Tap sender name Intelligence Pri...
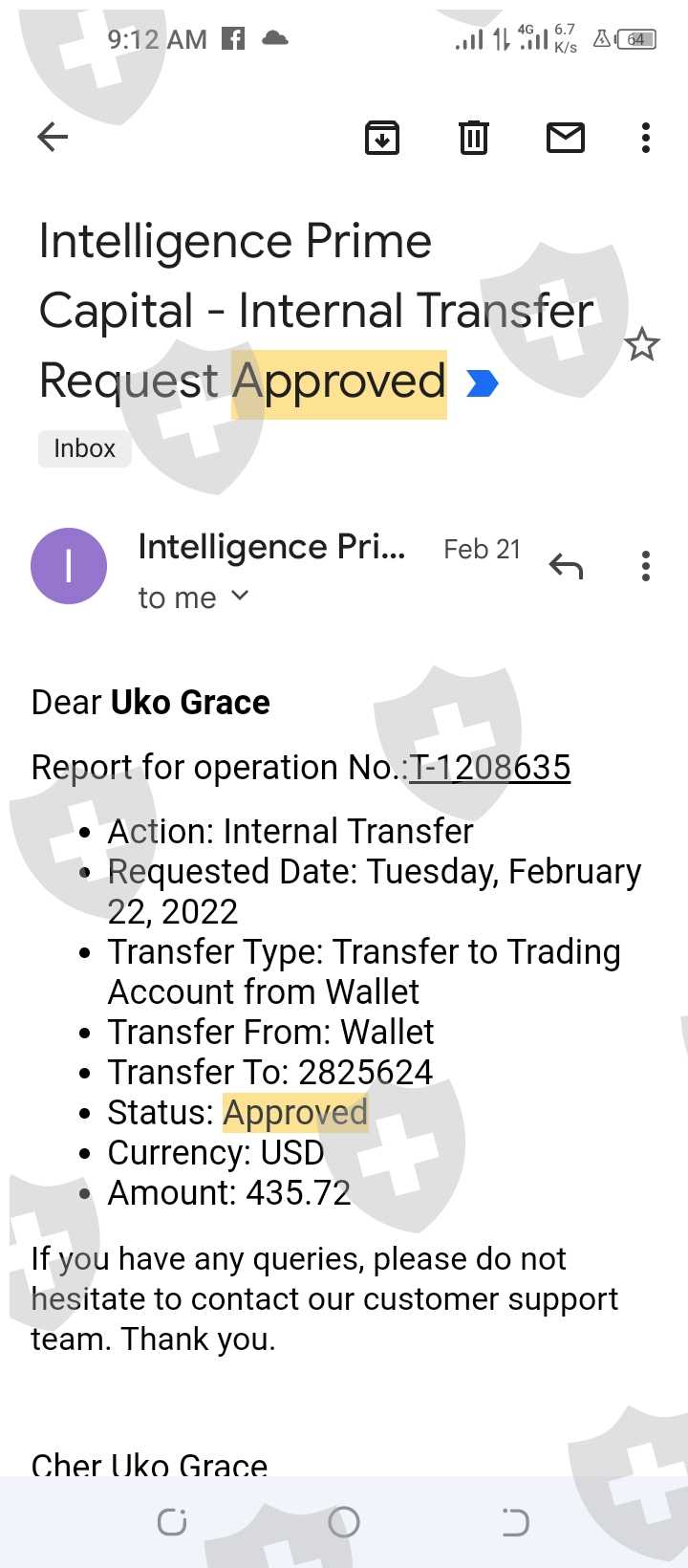688x1568 pixels. point(271,547)
